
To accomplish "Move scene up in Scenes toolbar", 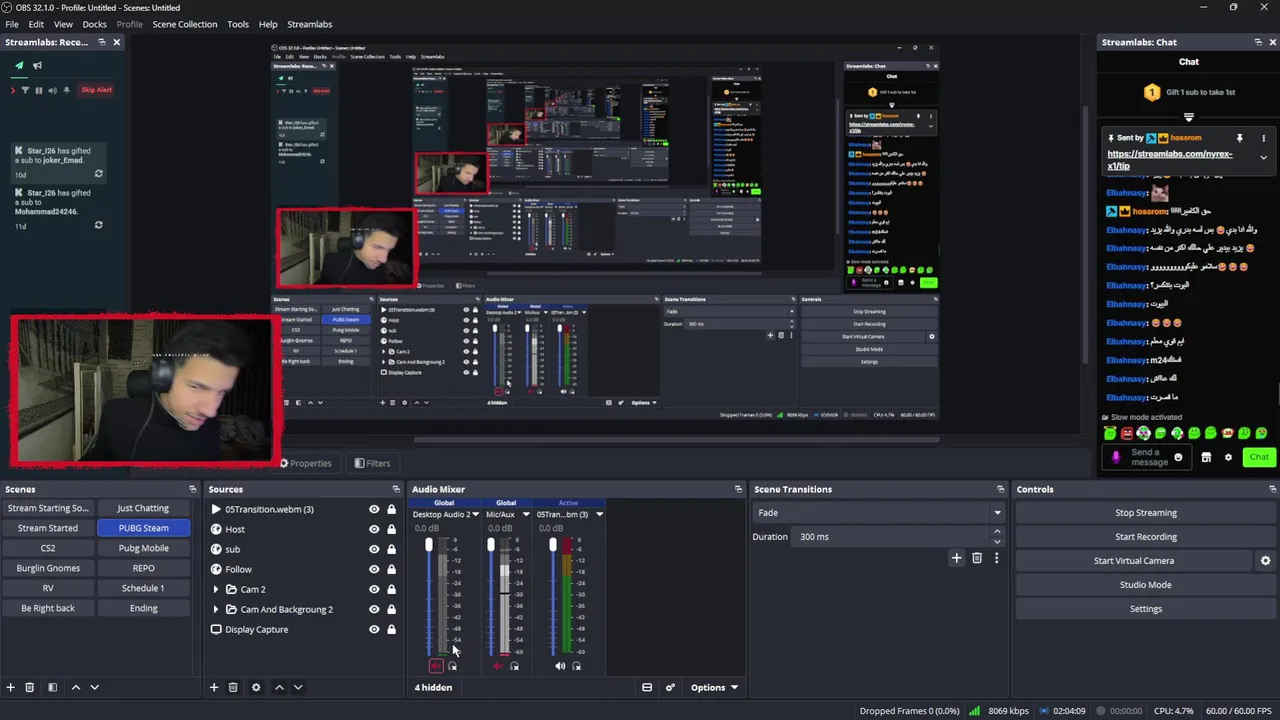I will click(x=75, y=687).
